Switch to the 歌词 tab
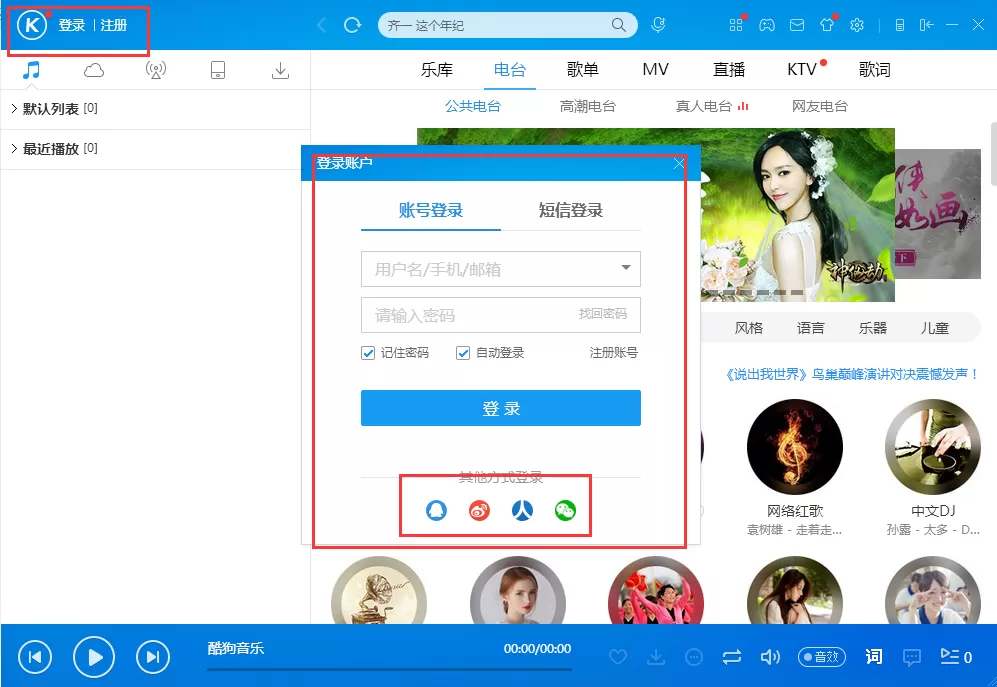The width and height of the screenshot is (997, 687). [x=875, y=69]
